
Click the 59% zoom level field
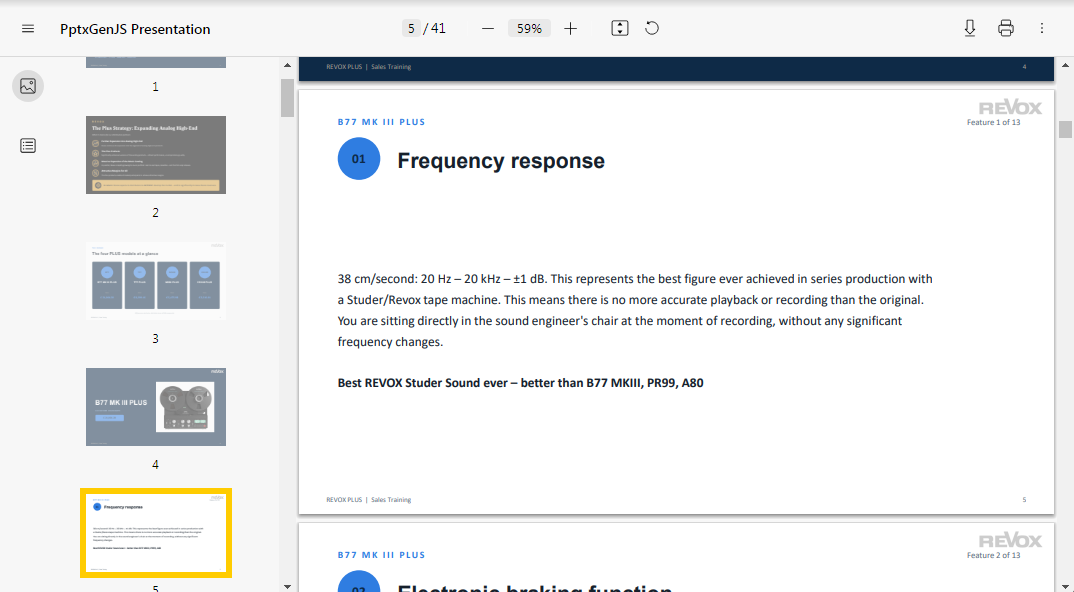coord(529,29)
